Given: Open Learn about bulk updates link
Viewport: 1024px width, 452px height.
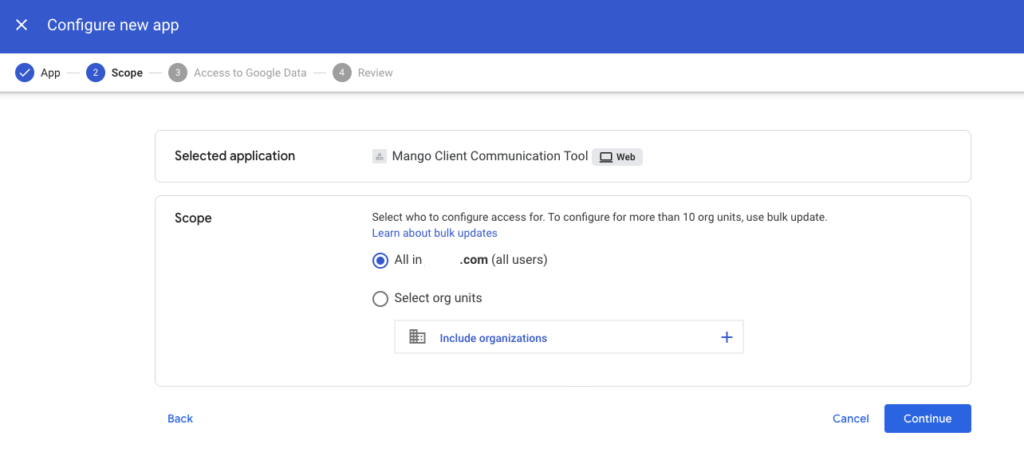Looking at the screenshot, I should pyautogui.click(x=434, y=233).
